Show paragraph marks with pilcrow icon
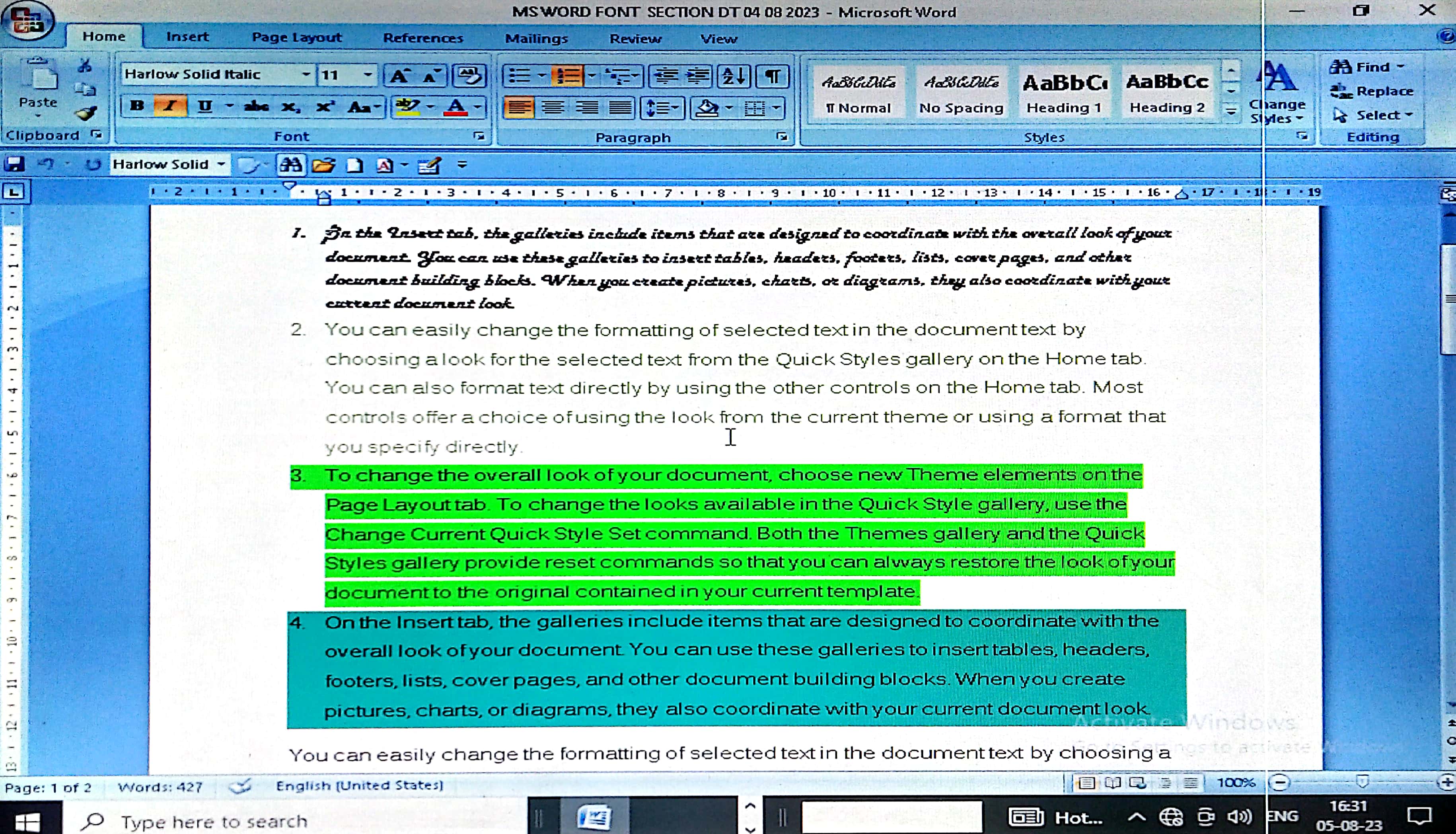The height and width of the screenshot is (834, 1456). pos(773,76)
